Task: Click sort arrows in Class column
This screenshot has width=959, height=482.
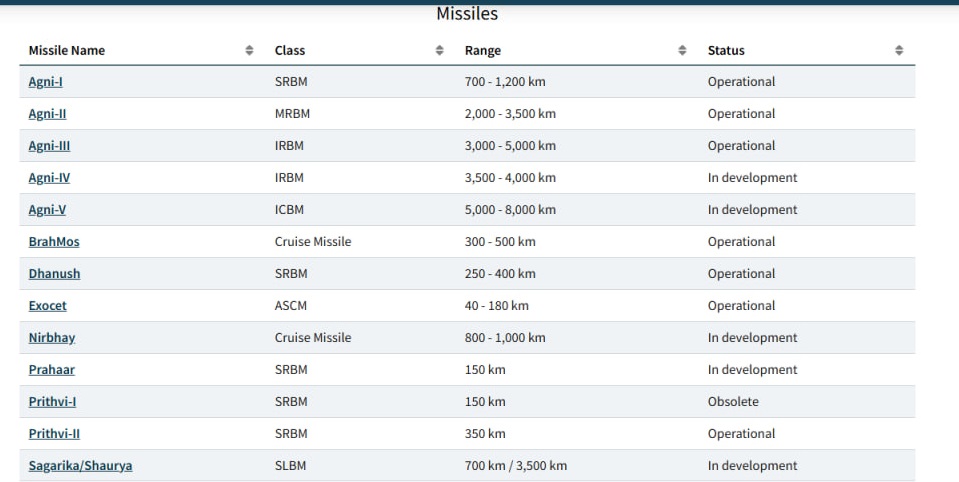Action: (439, 50)
